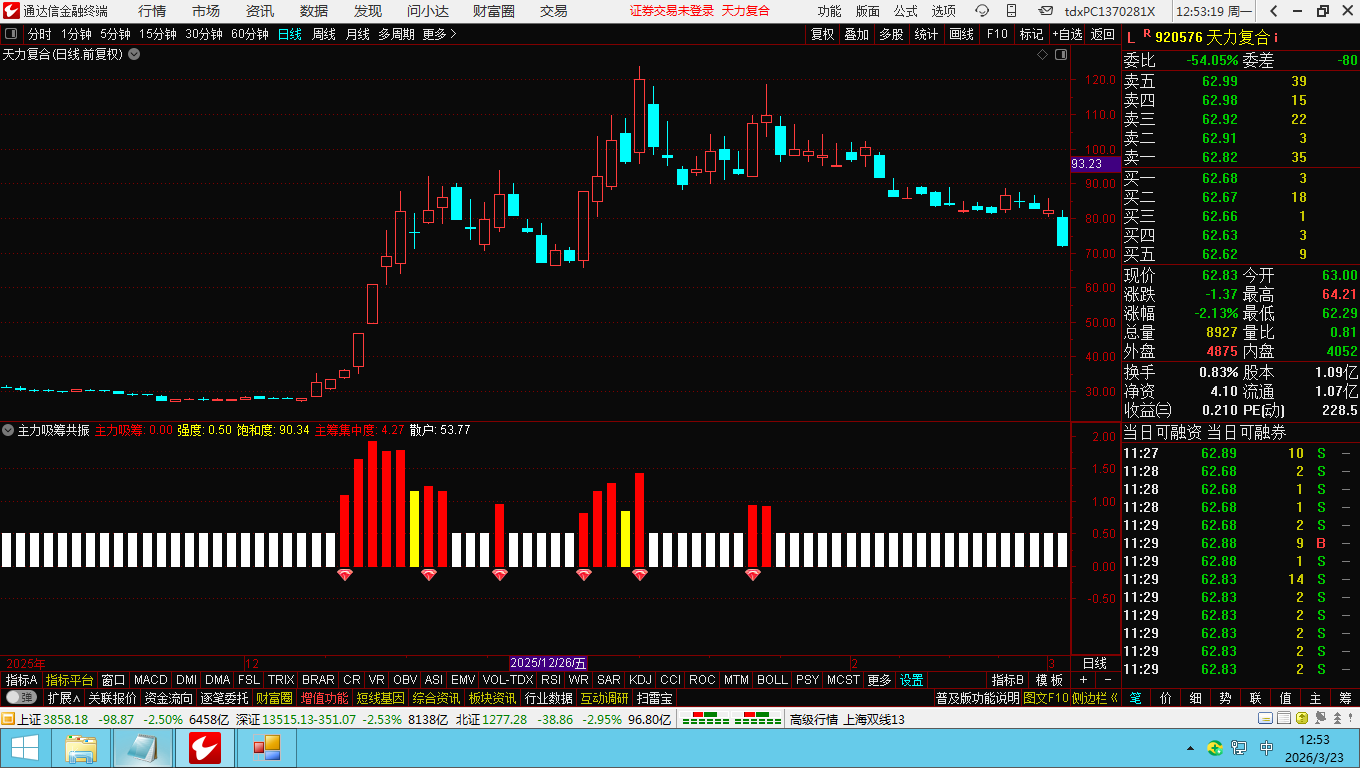Open the 主力吸筹共振 indicator dropdown arrow
Image resolution: width=1360 pixels, height=768 pixels.
[8, 430]
